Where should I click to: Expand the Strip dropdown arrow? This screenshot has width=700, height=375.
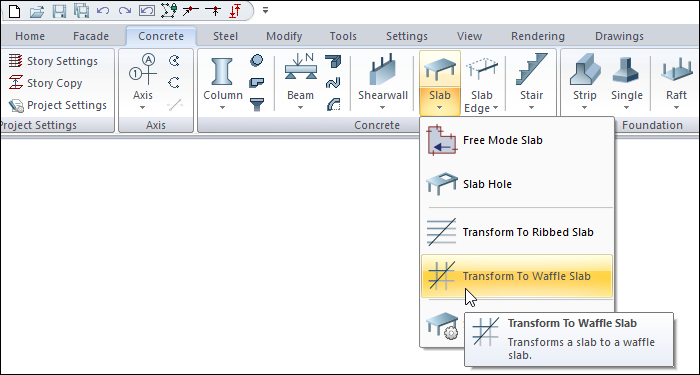(585, 107)
